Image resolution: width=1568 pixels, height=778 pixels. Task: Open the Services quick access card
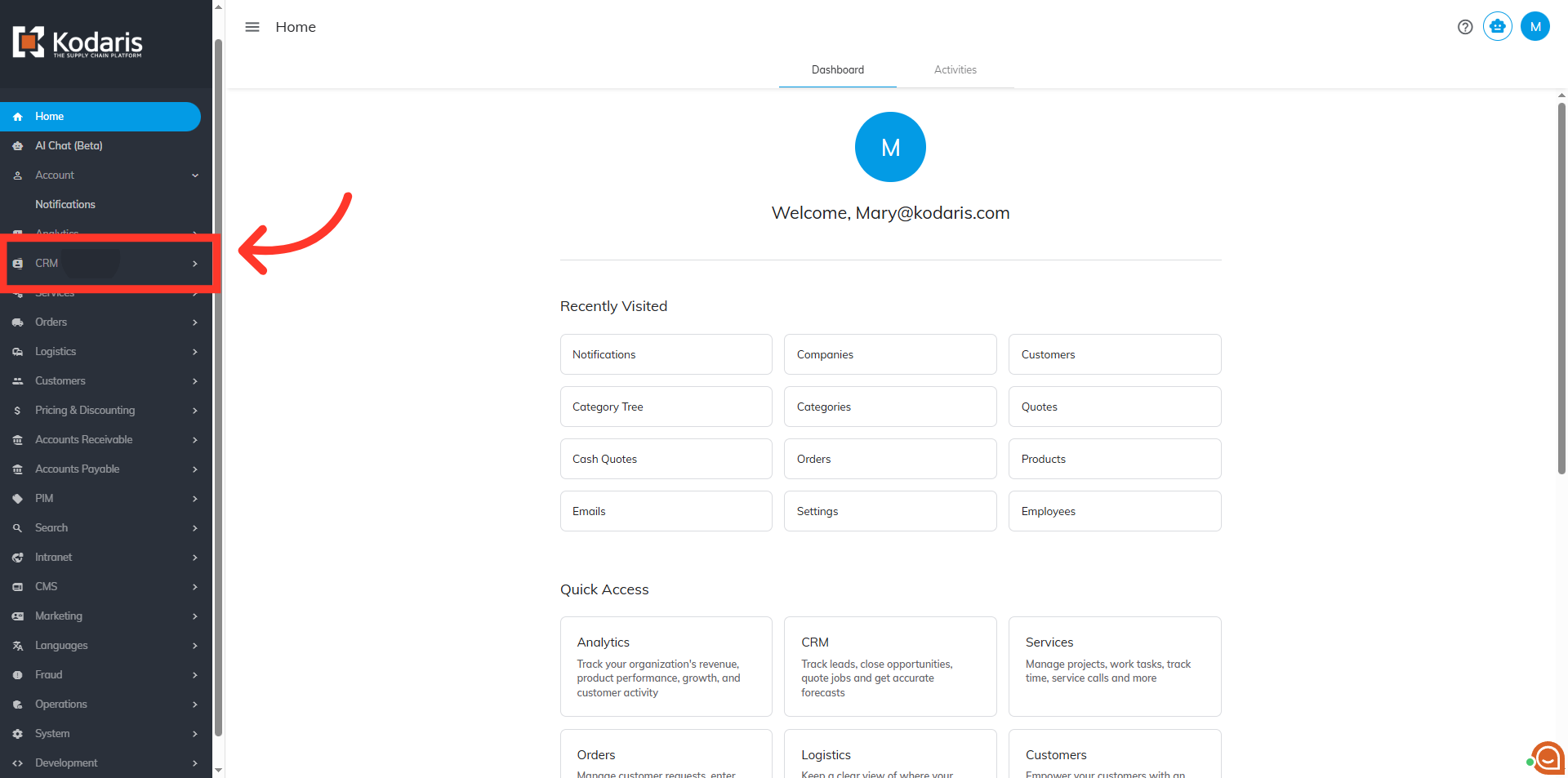(x=1115, y=666)
